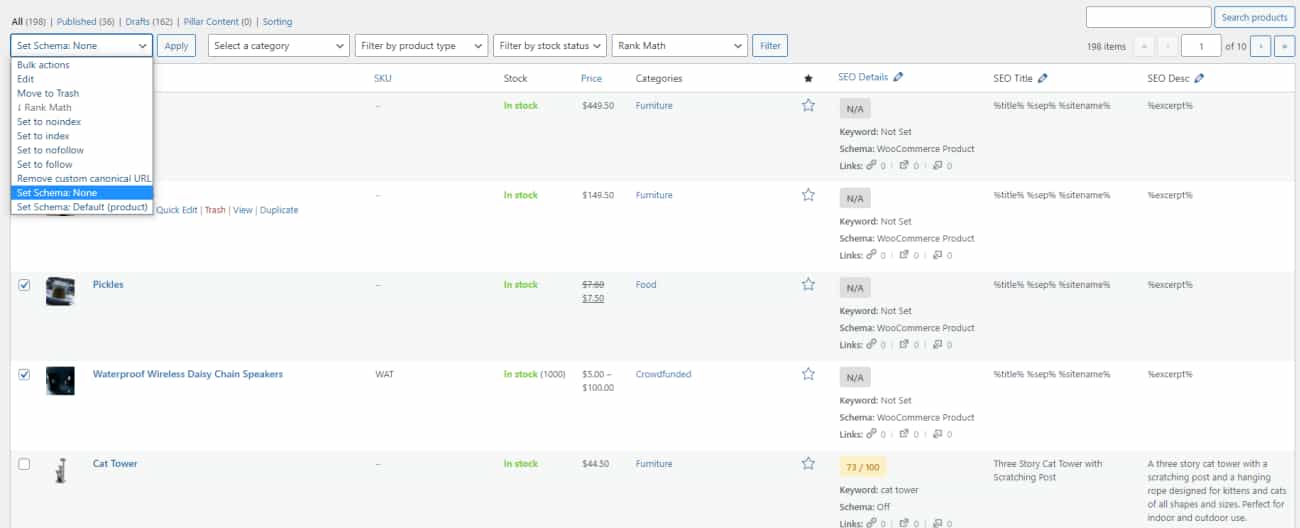The width and height of the screenshot is (1300, 528).
Task: Click 'Keyword: cat tower' text
Action: click(x=879, y=490)
